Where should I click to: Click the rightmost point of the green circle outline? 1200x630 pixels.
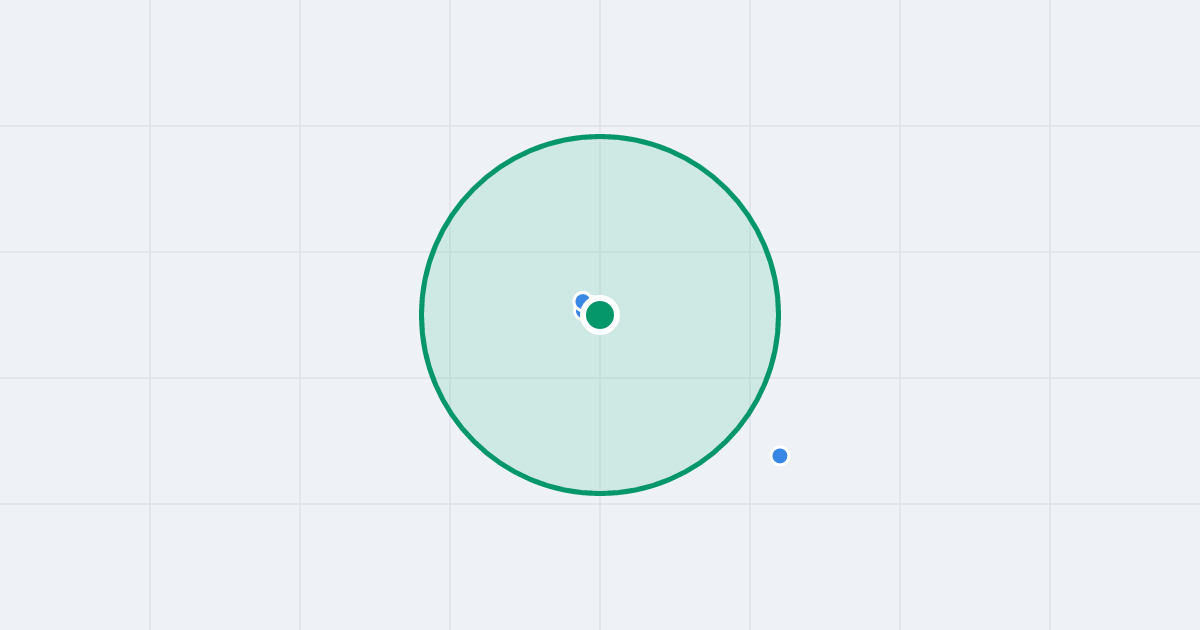778,315
